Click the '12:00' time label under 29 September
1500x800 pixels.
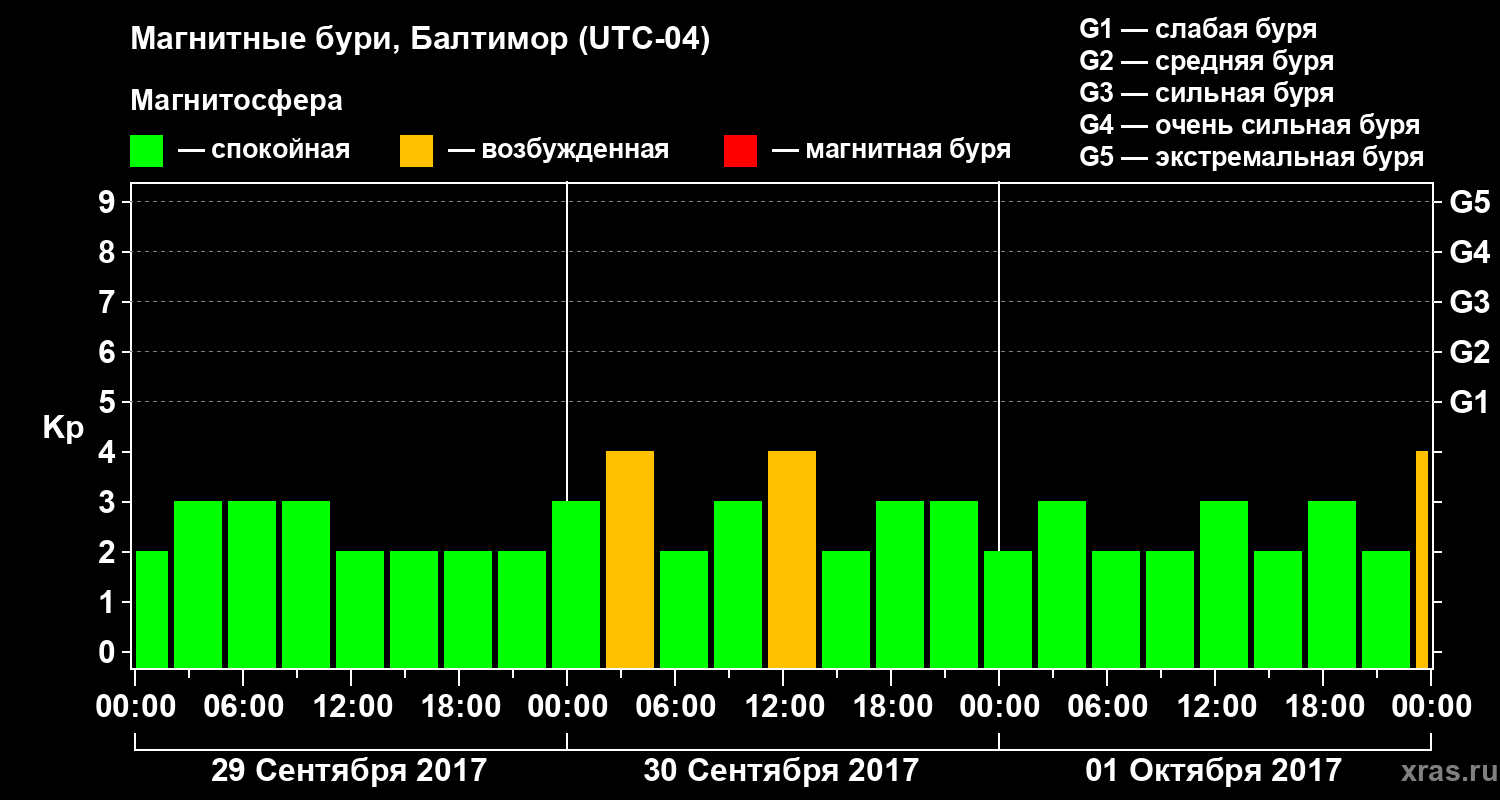351,707
